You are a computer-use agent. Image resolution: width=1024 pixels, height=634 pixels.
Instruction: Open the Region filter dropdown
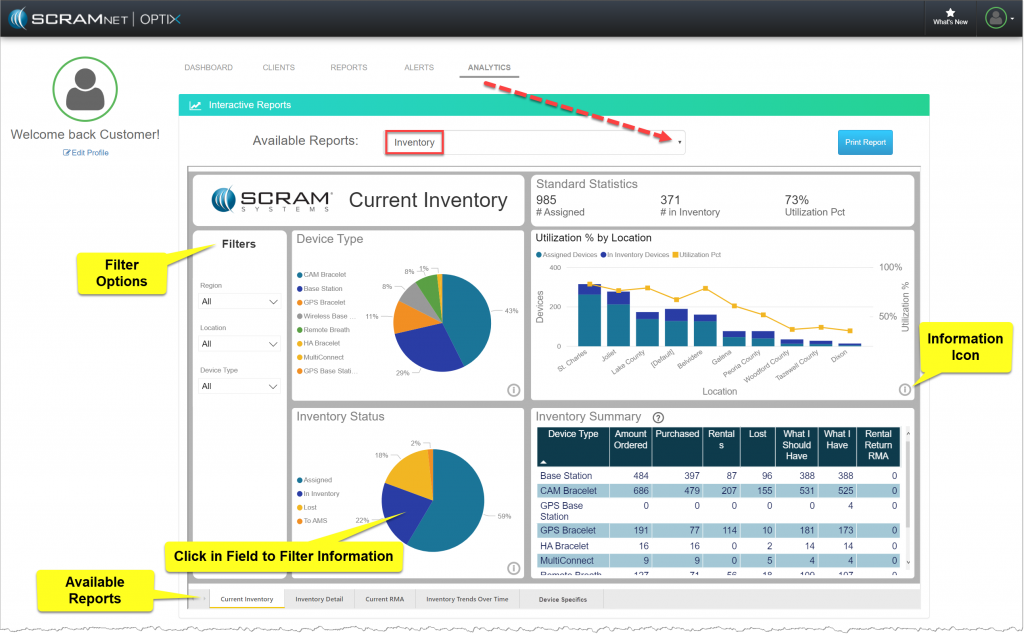(x=238, y=301)
